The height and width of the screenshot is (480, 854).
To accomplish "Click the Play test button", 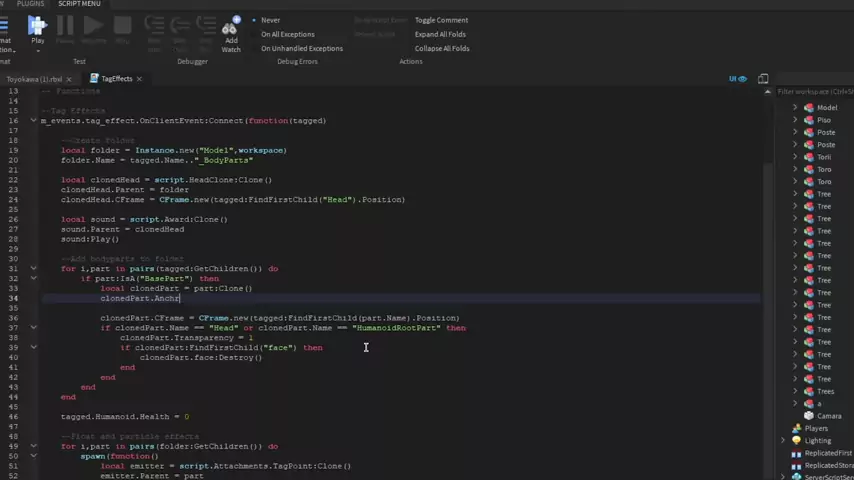I will (x=37, y=28).
